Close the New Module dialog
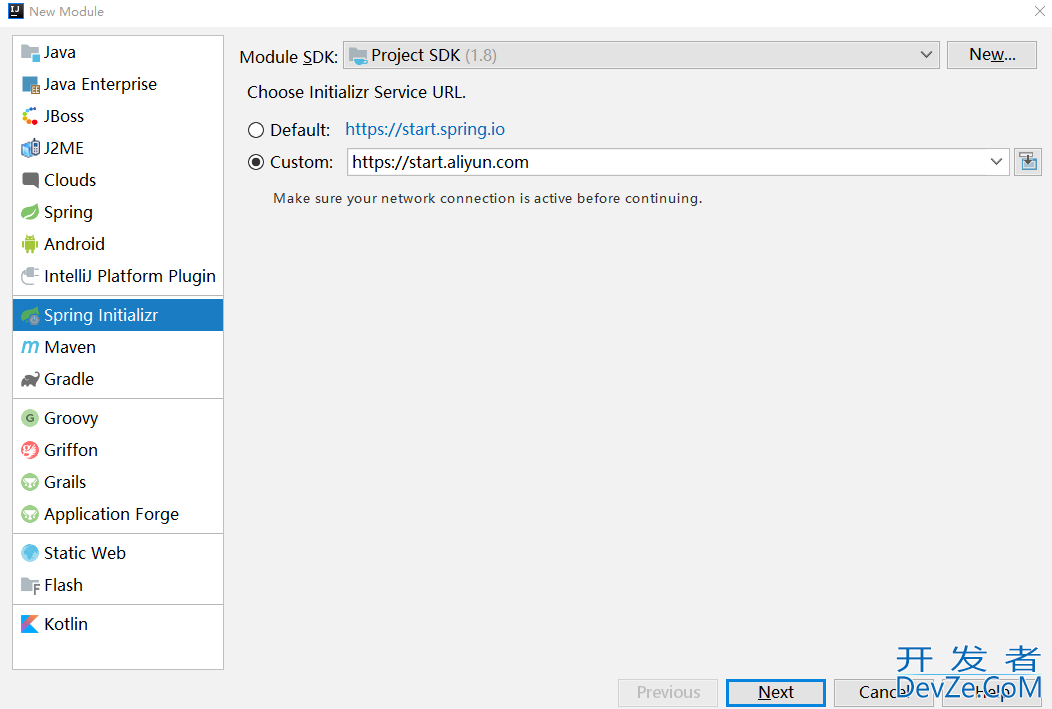1052x709 pixels. 1039,11
